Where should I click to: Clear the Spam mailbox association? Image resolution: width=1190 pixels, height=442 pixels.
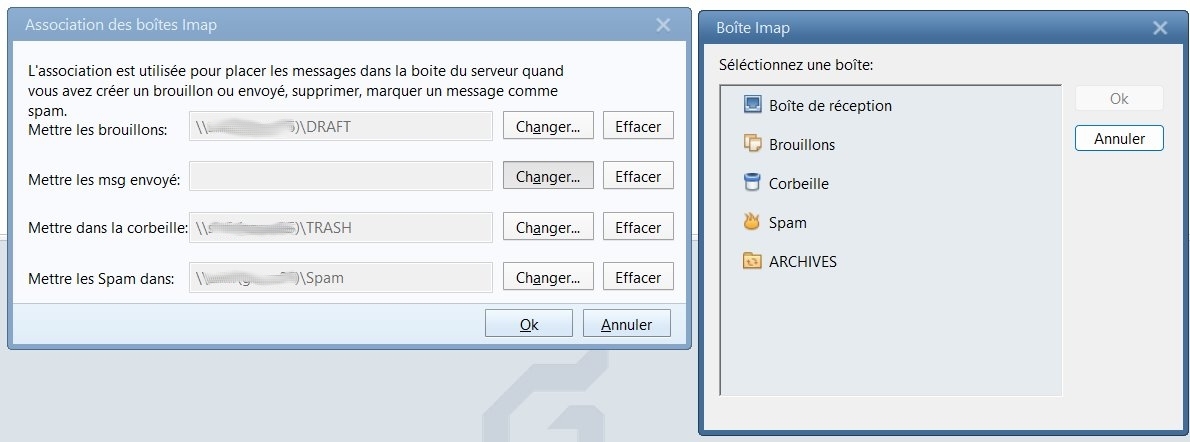pyautogui.click(x=638, y=277)
